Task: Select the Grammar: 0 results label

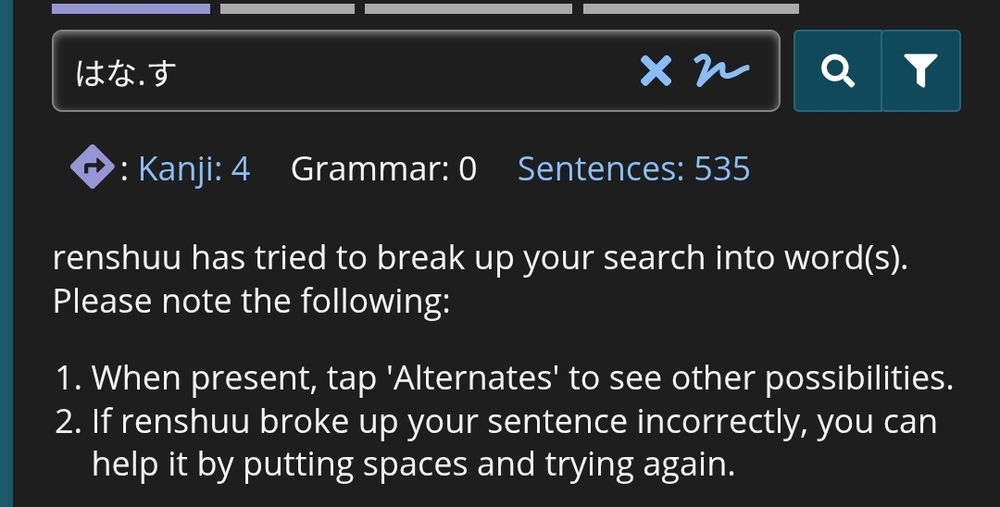Action: (x=383, y=170)
